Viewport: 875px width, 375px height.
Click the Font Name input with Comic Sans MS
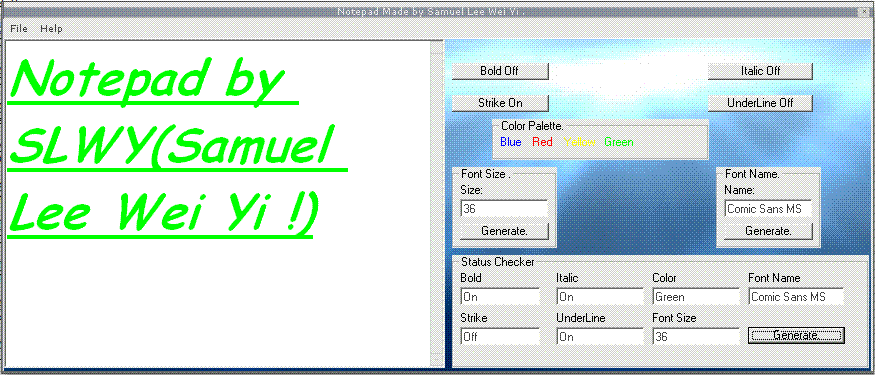[x=768, y=209]
